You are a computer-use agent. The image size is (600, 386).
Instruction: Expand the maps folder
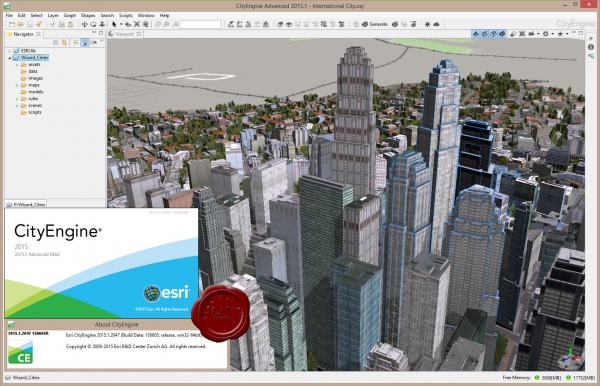point(17,85)
